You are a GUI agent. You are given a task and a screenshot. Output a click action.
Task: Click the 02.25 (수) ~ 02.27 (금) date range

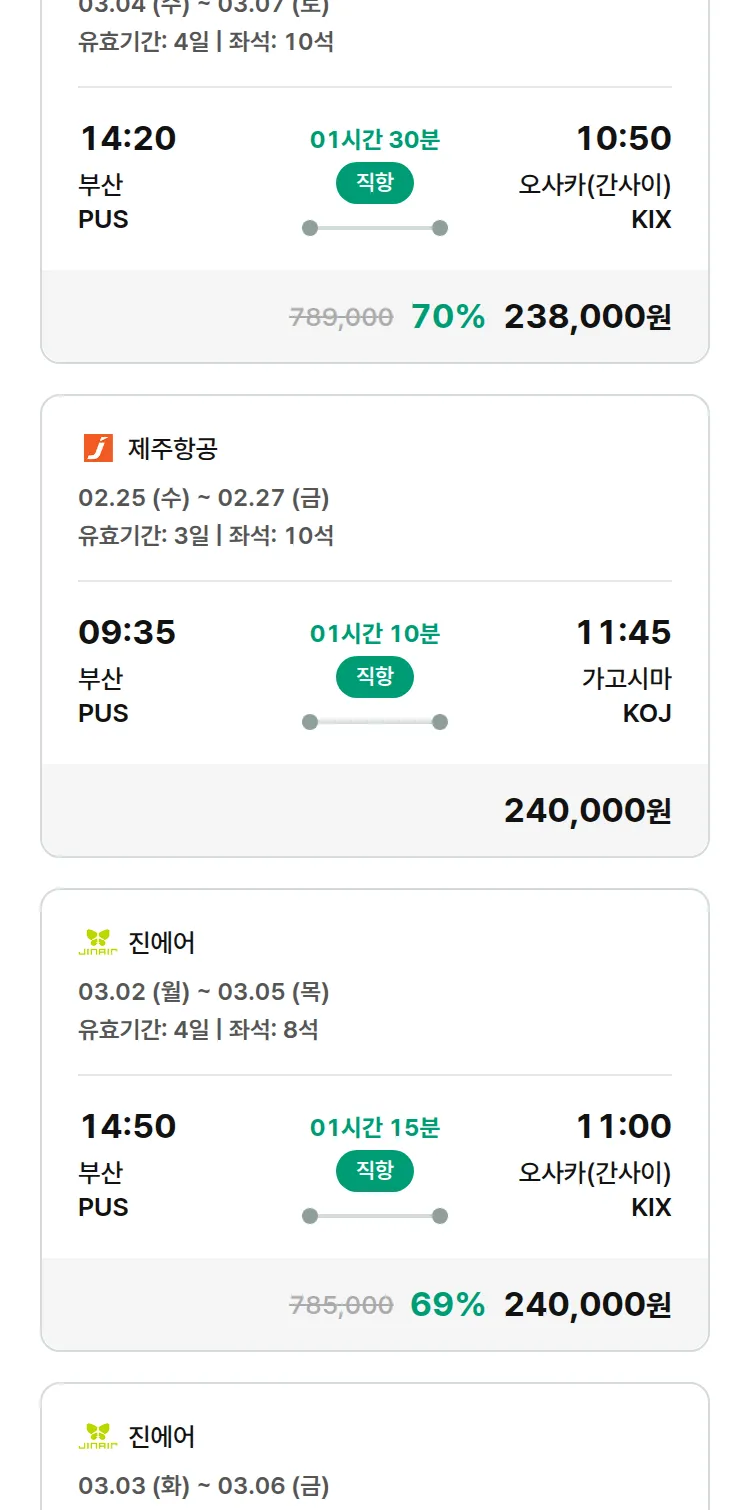204,498
